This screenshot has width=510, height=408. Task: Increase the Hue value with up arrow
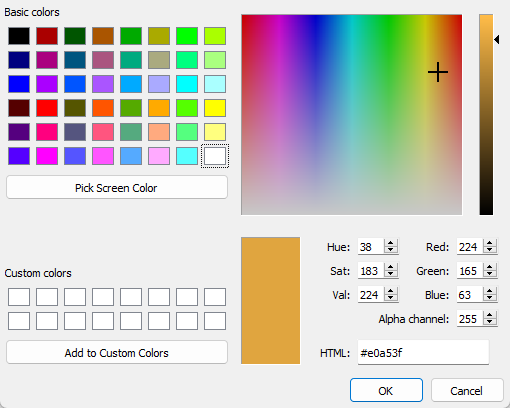pyautogui.click(x=391, y=243)
